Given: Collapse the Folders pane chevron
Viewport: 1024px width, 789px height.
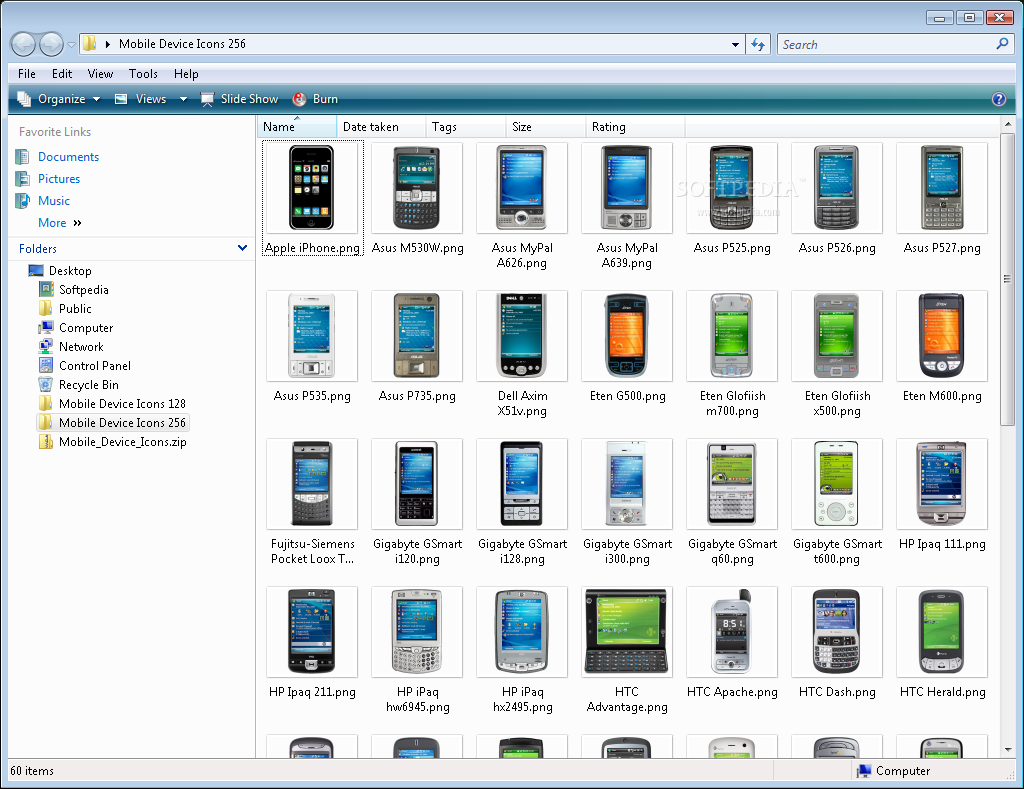Looking at the screenshot, I should click(242, 248).
